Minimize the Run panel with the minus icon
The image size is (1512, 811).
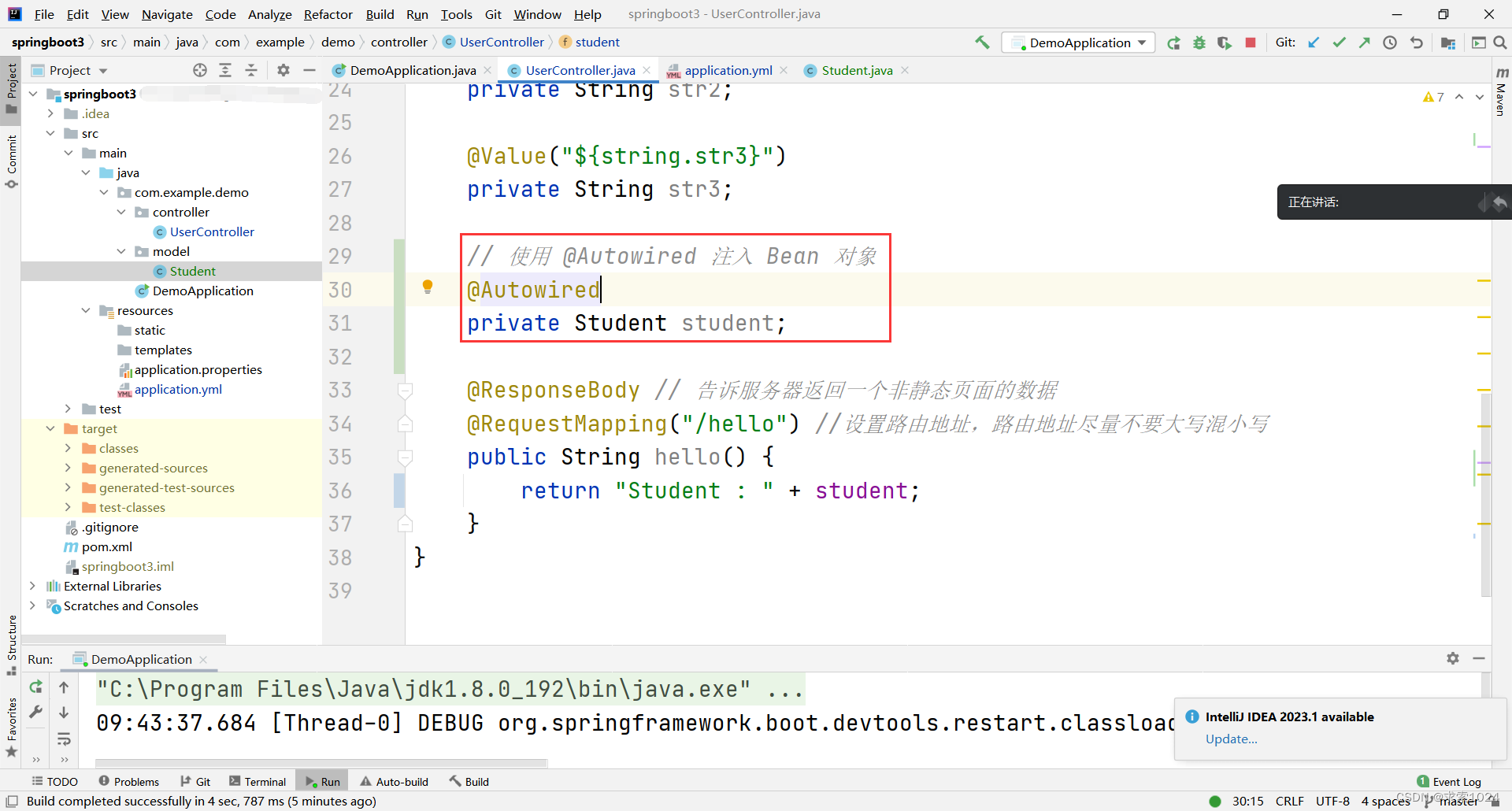[1479, 658]
